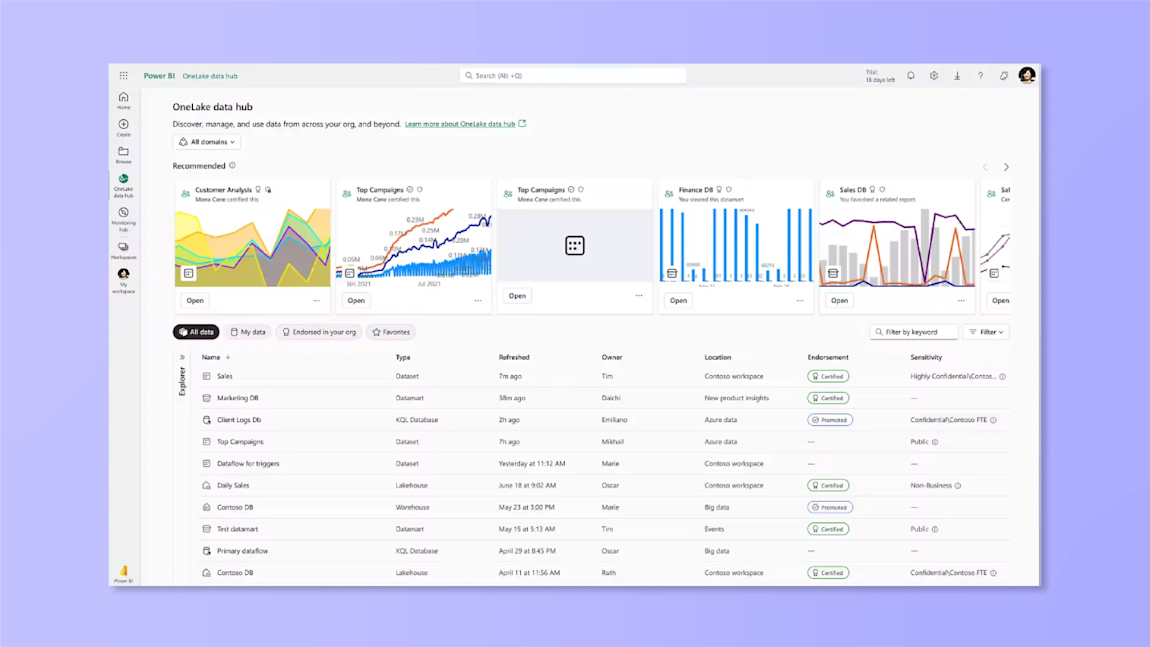Image resolution: width=1150 pixels, height=647 pixels.
Task: Sort by Name column header
Action: point(216,357)
